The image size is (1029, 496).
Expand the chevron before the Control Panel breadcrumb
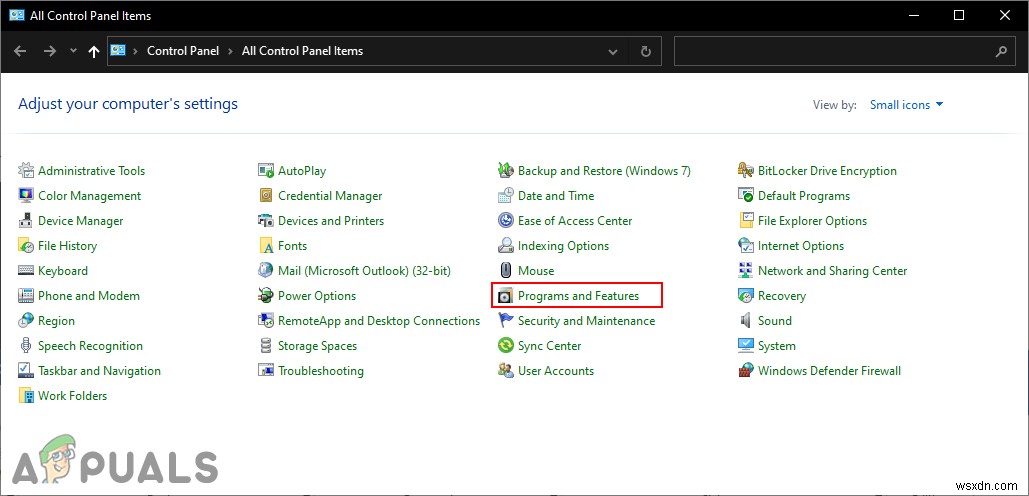pyautogui.click(x=136, y=51)
